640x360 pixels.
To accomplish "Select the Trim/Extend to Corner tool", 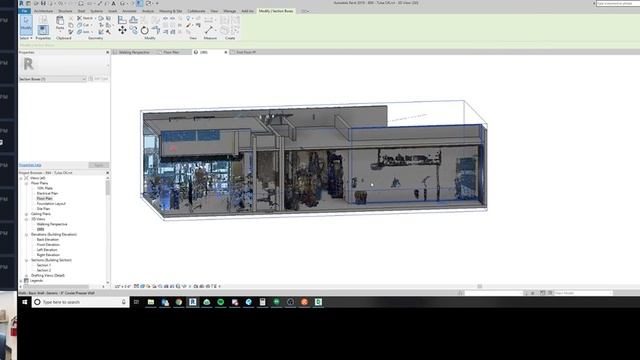I will (x=156, y=30).
